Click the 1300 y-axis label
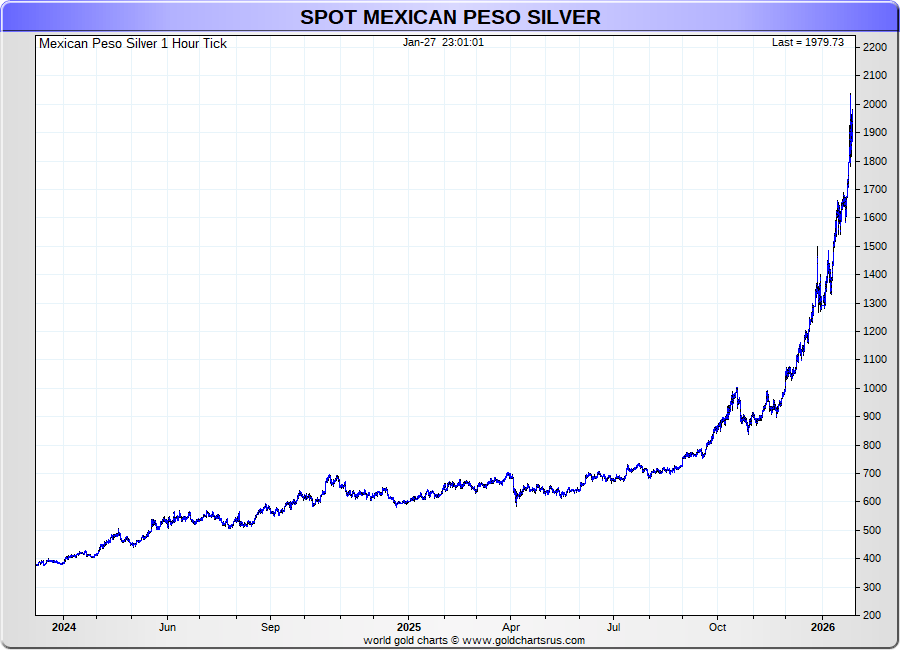 tap(875, 303)
